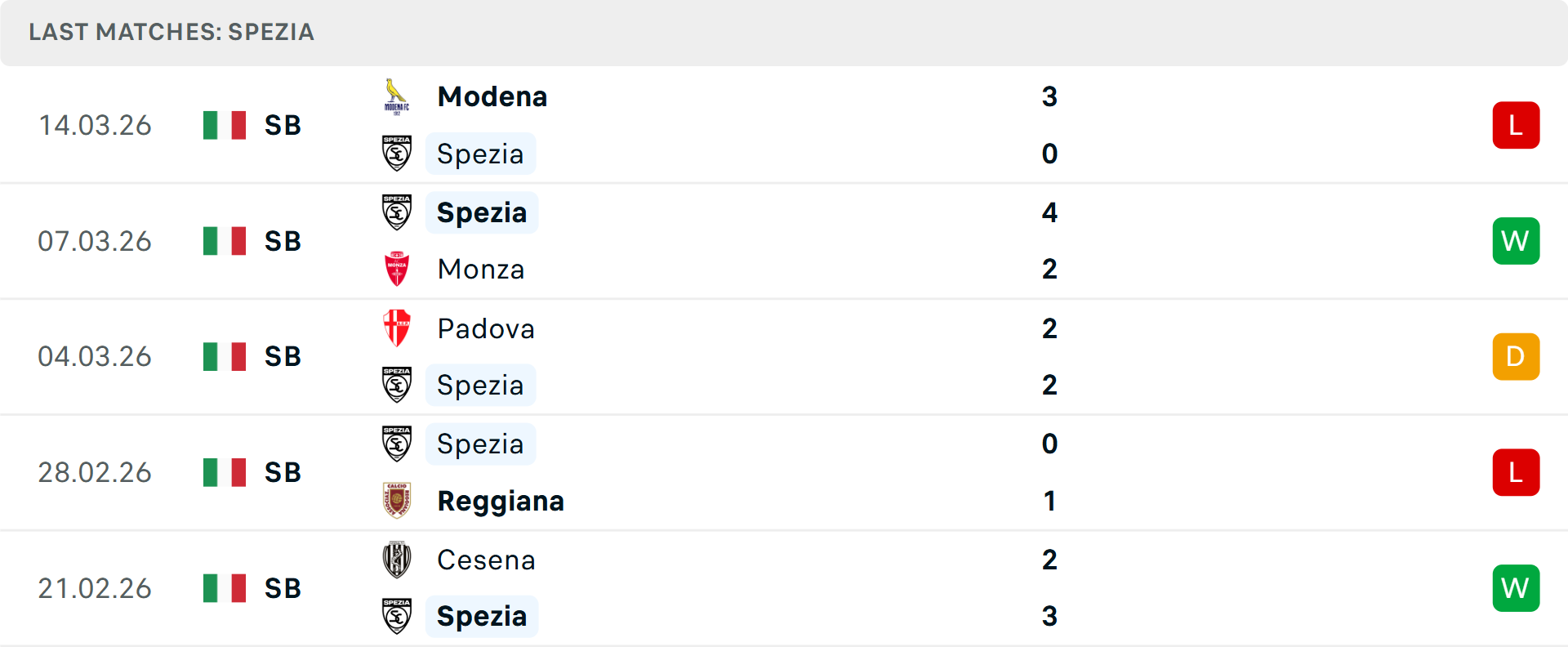This screenshot has width=1568, height=647.
Task: Expand the 28.02.26 match details
Action: coord(95,472)
